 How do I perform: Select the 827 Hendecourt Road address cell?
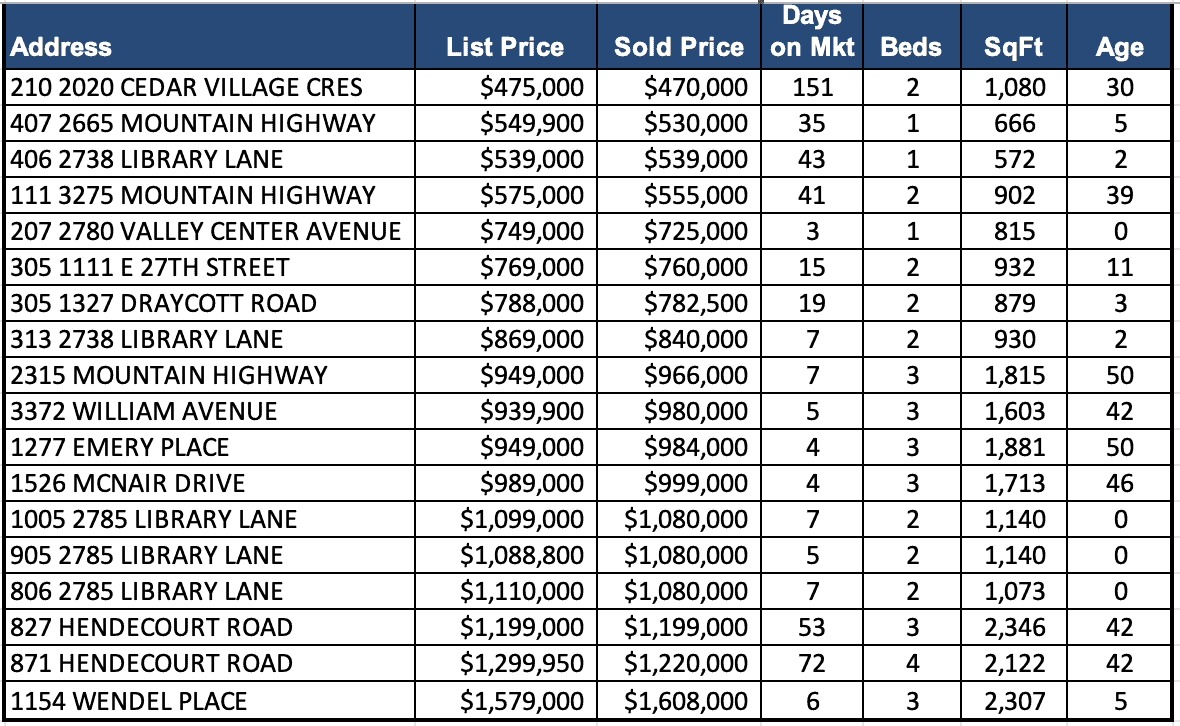tap(151, 628)
